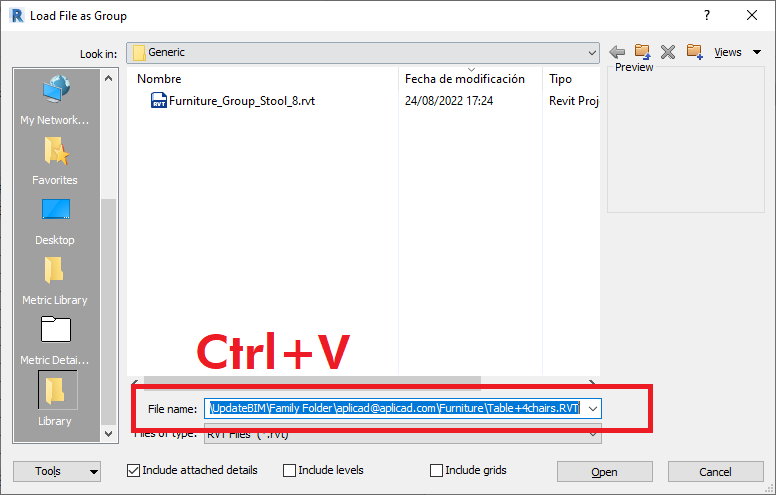
Task: Click the Cancel button
Action: [715, 472]
